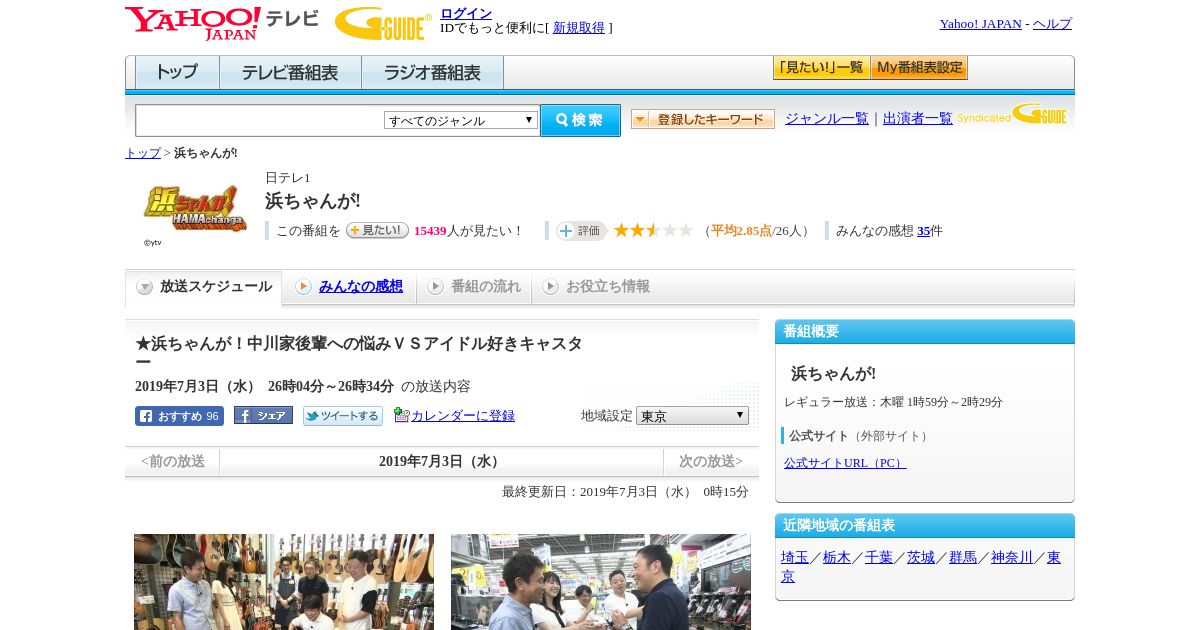Click the 平均2.85点 rating text
The image size is (1200, 630).
pyautogui.click(x=741, y=231)
